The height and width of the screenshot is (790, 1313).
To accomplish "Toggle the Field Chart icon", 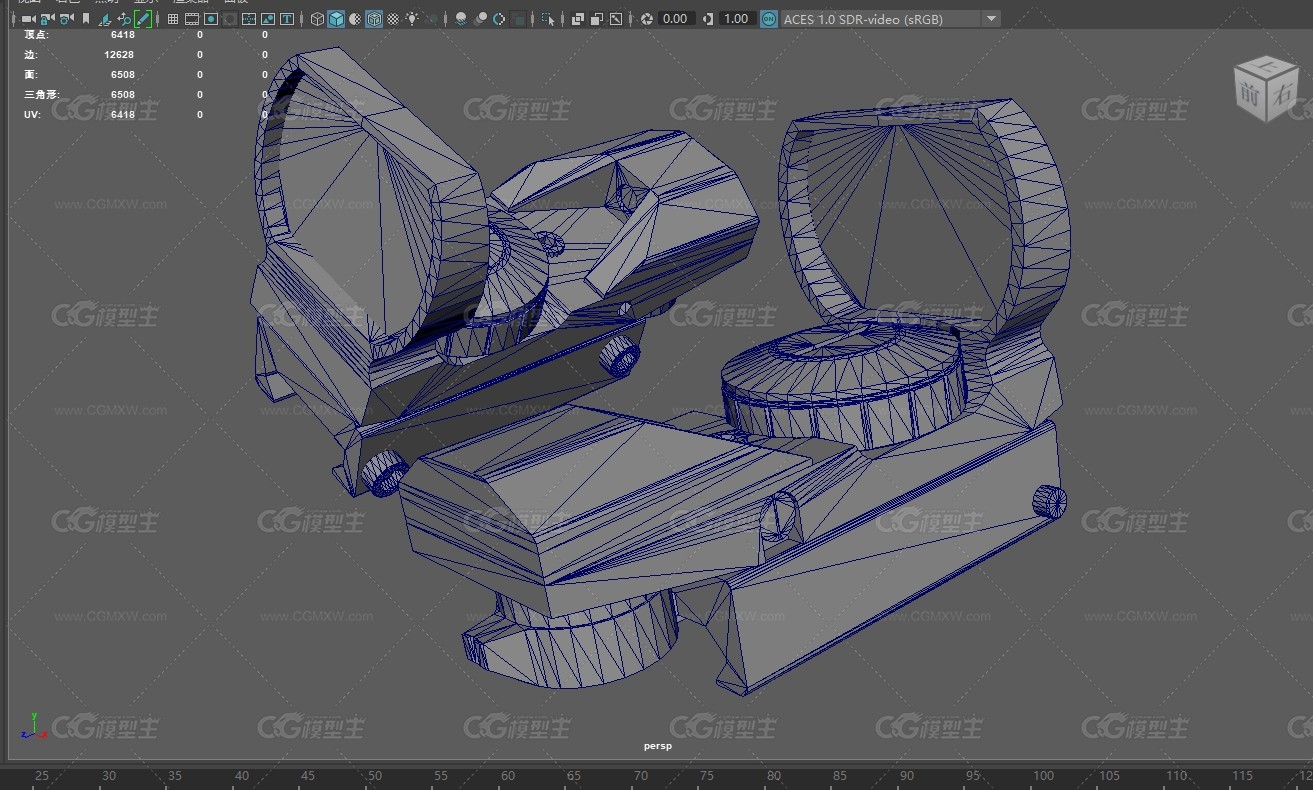I will 249,19.
